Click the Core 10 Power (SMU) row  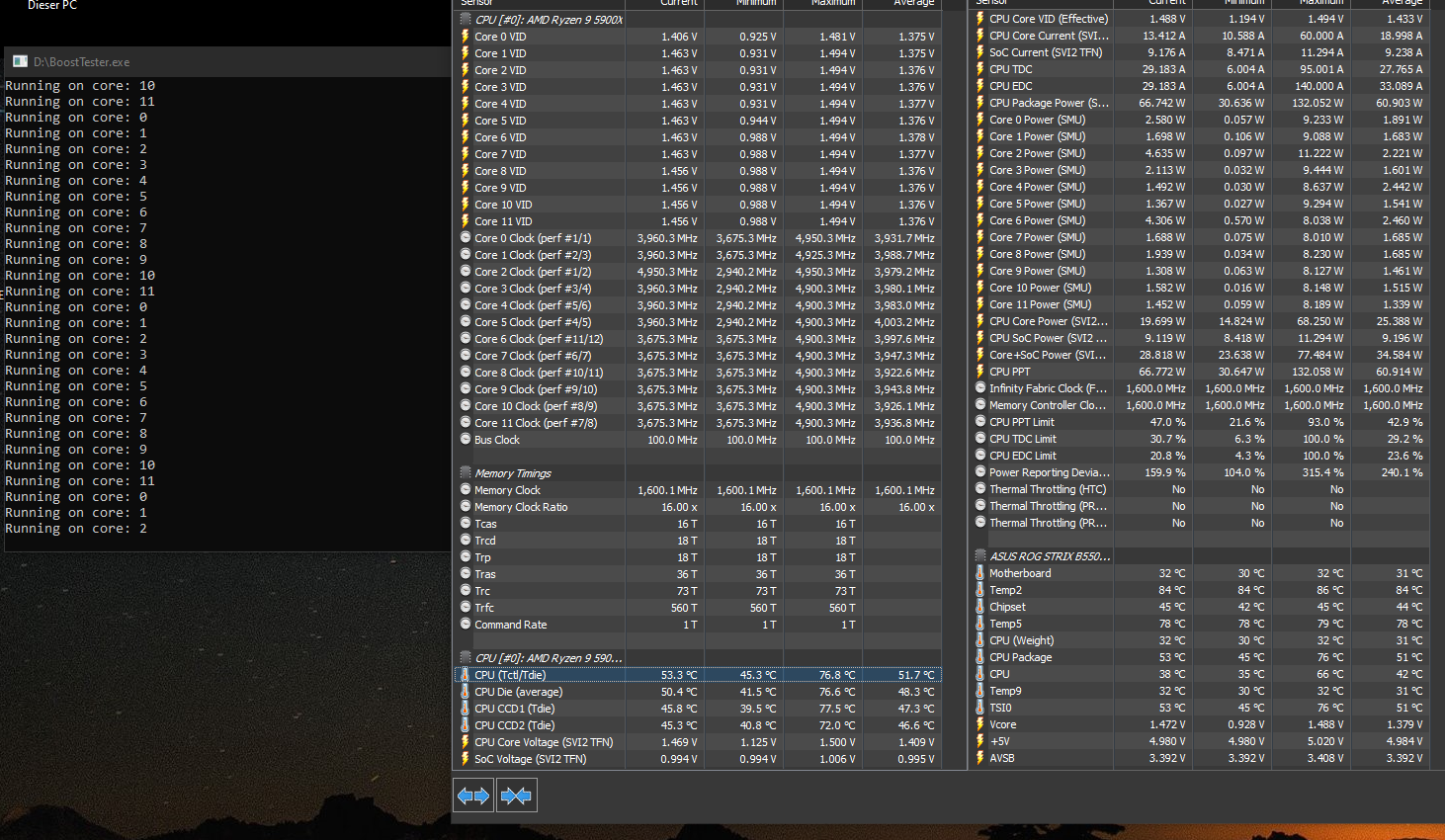1200,288
